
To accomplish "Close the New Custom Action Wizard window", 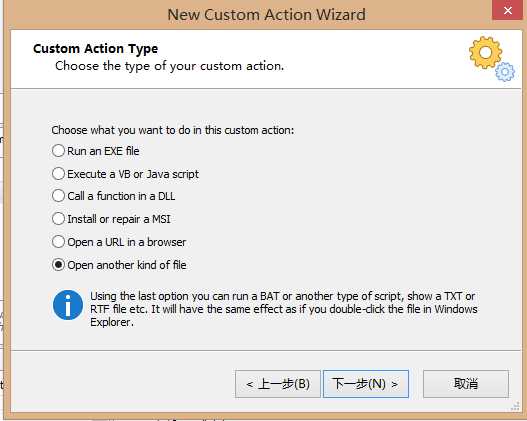I will point(508,10).
